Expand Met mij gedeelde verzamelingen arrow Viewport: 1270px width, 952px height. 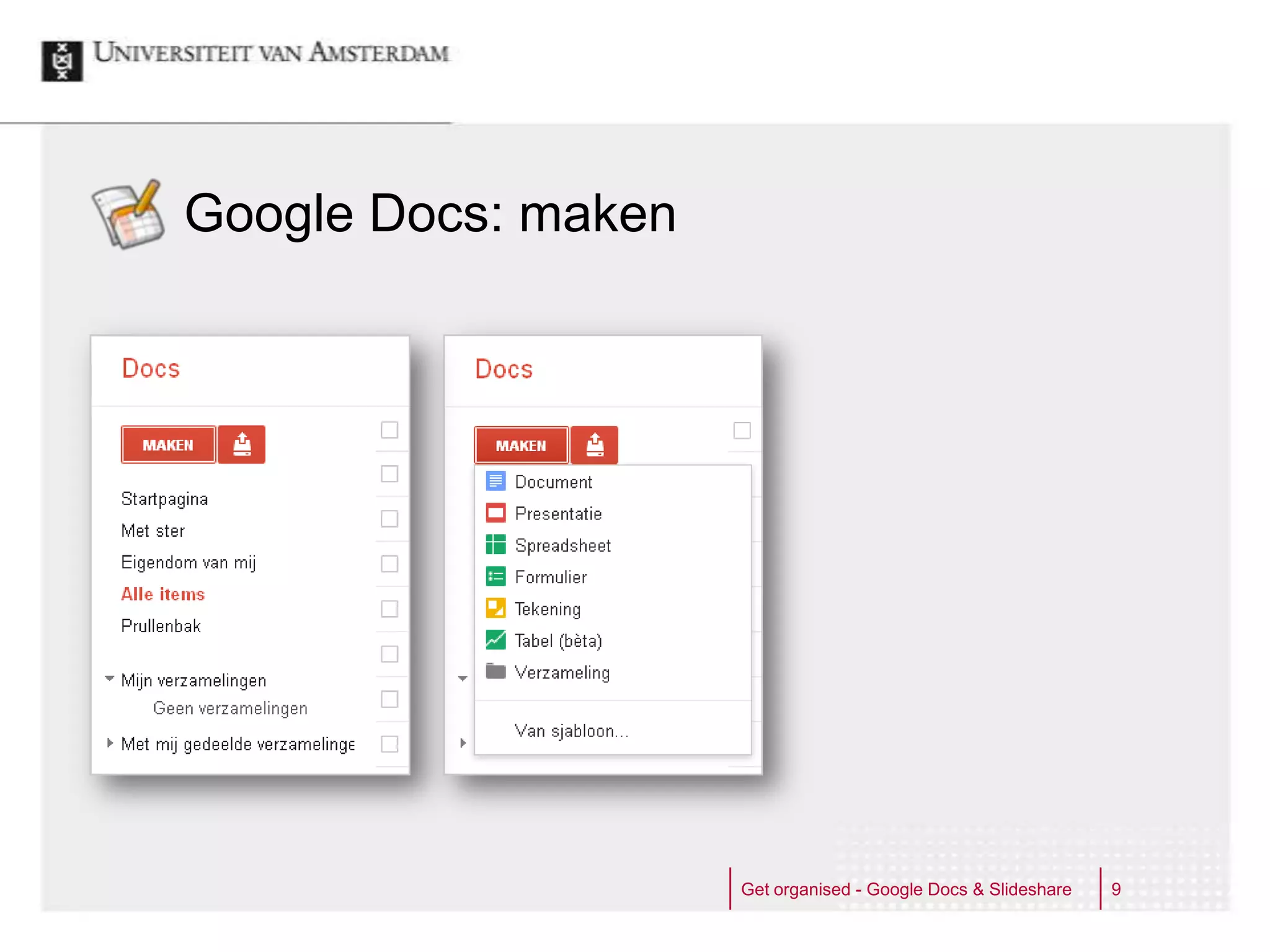[x=110, y=743]
